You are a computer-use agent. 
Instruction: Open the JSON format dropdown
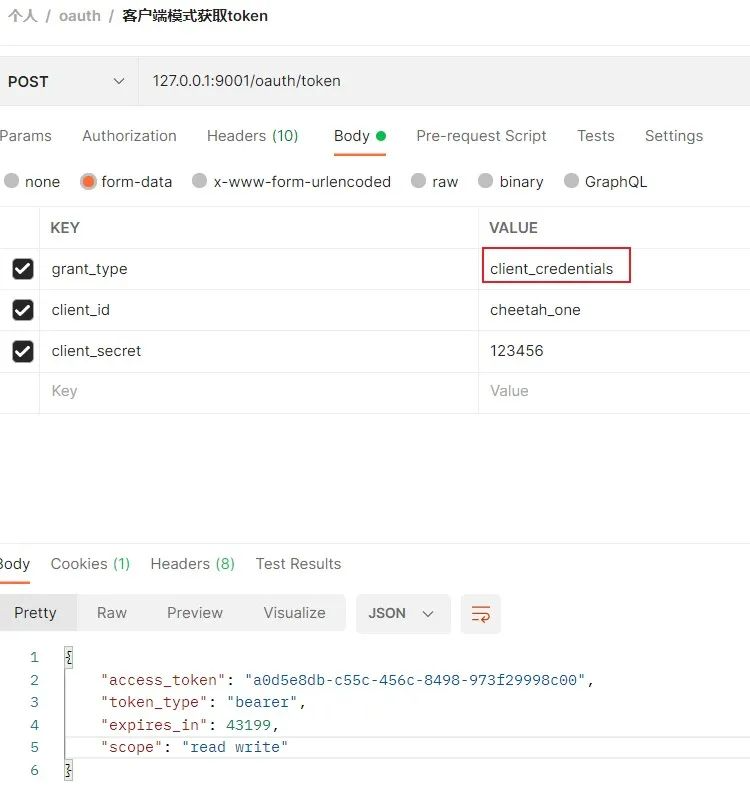point(402,613)
